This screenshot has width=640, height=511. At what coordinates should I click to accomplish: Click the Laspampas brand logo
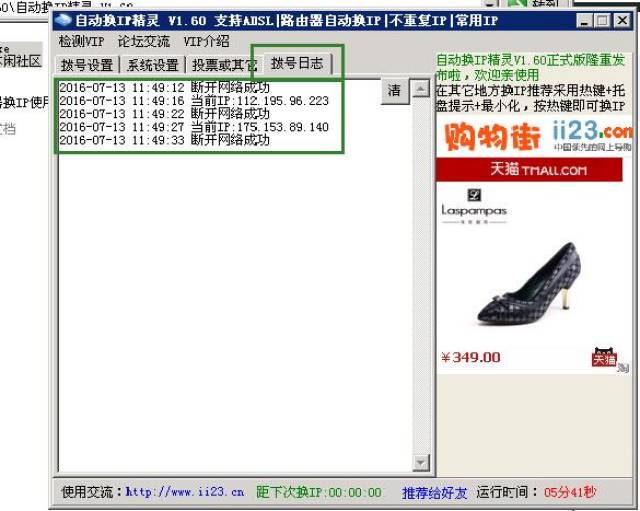[474, 207]
